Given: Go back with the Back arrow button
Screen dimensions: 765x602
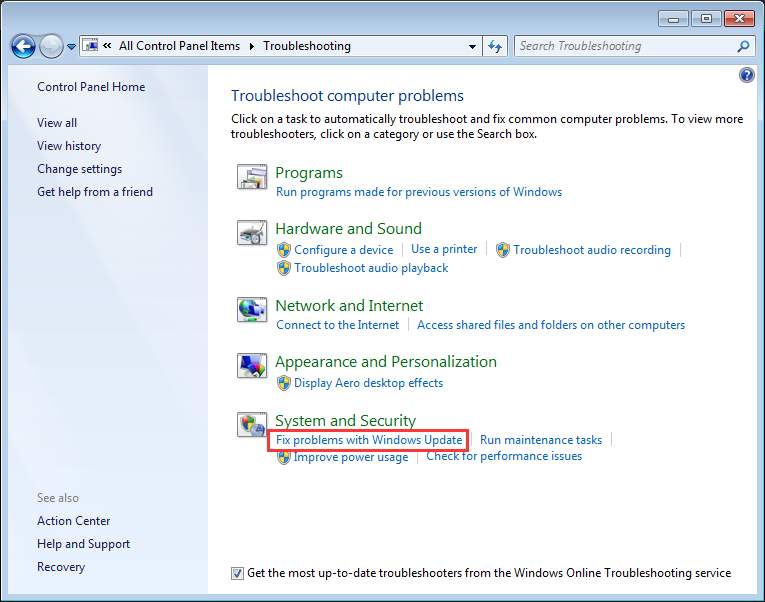Looking at the screenshot, I should pyautogui.click(x=23, y=46).
